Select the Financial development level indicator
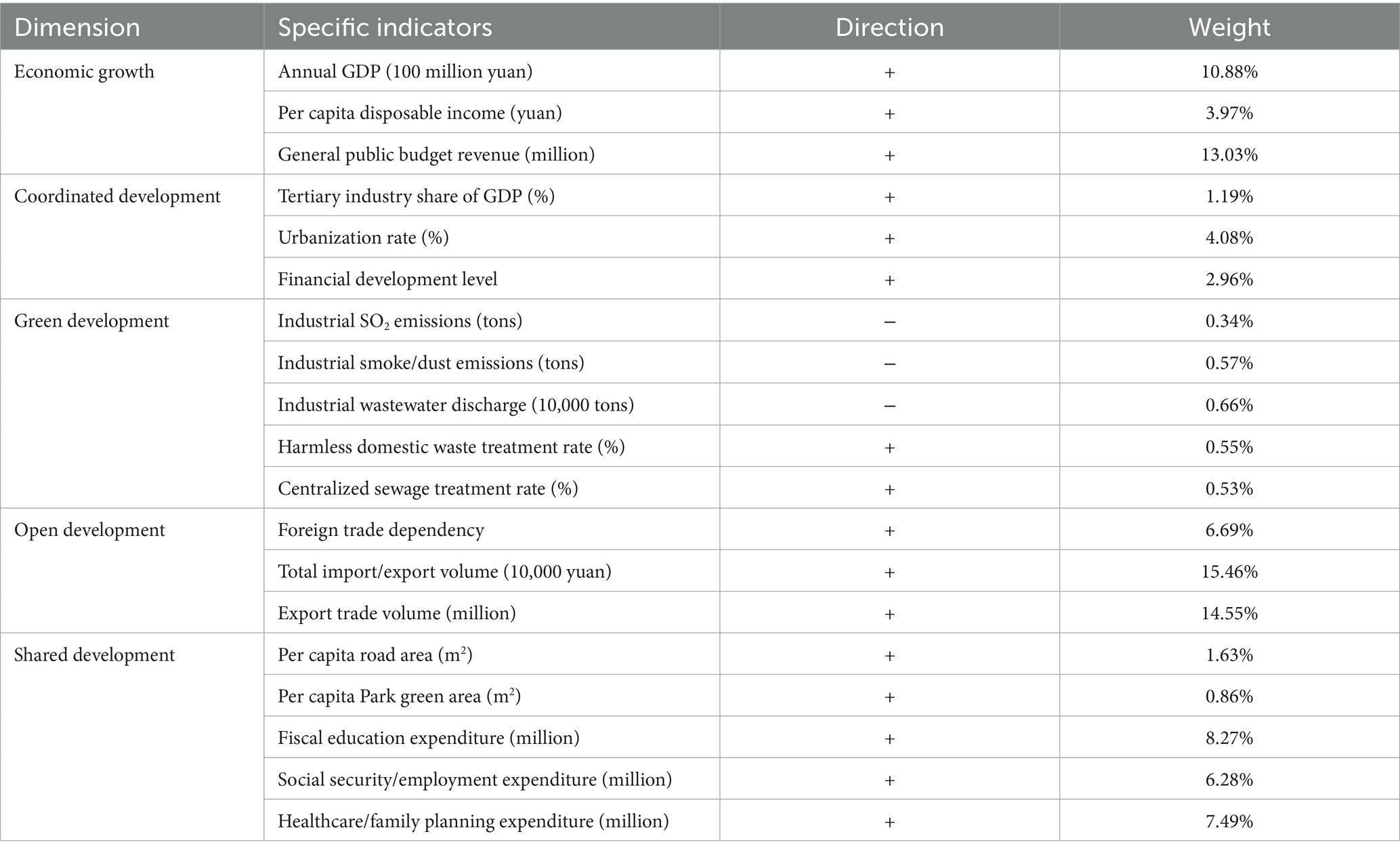The height and width of the screenshot is (853, 1400). 387,279
